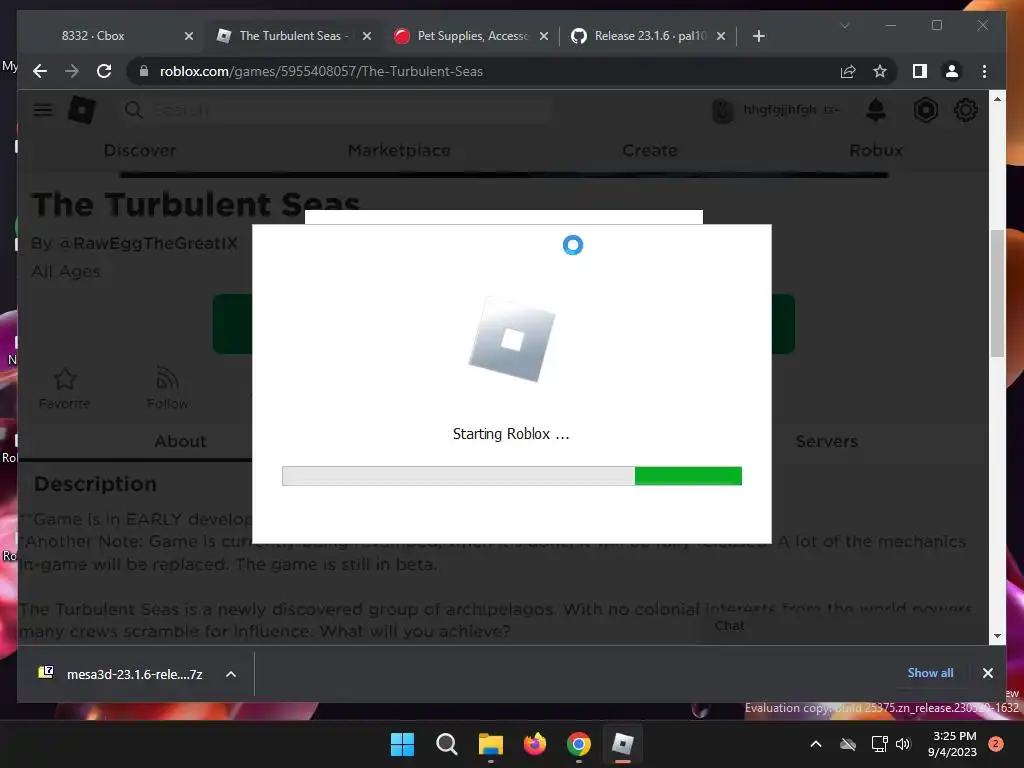1024x768 pixels.
Task: Share this page icon in address bar
Action: (x=848, y=71)
